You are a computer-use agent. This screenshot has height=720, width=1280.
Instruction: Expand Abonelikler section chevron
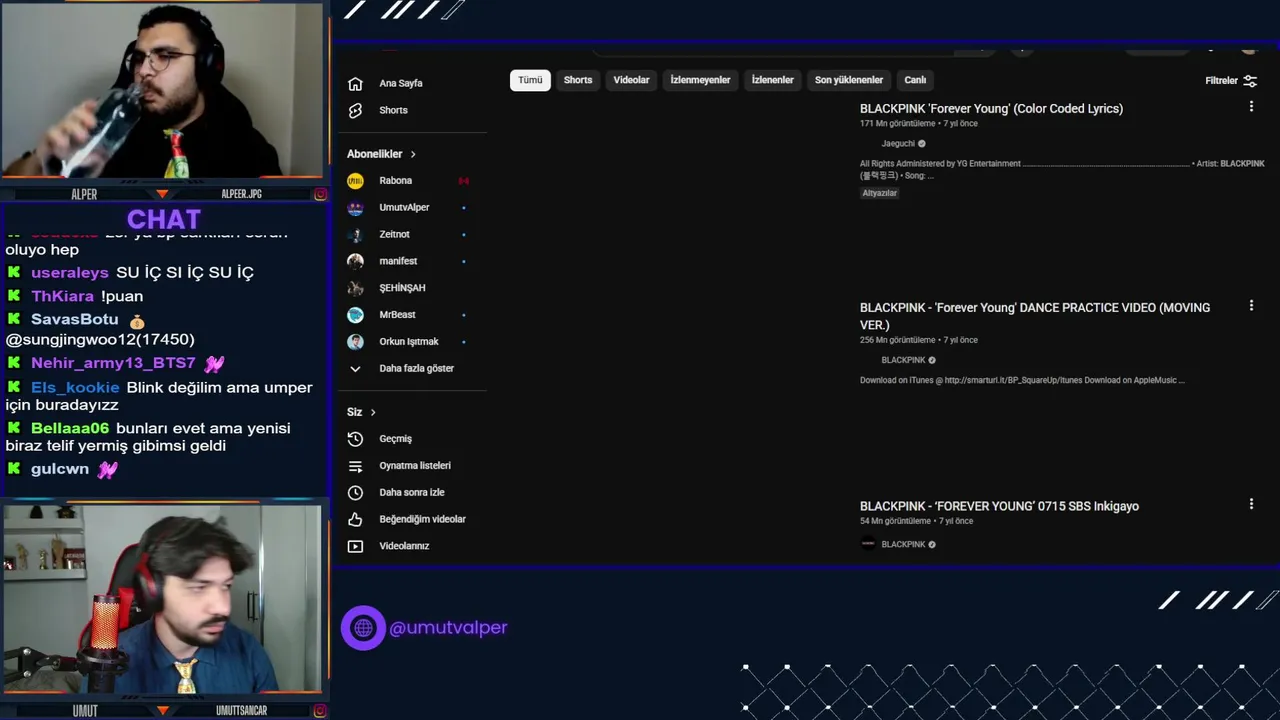(412, 154)
